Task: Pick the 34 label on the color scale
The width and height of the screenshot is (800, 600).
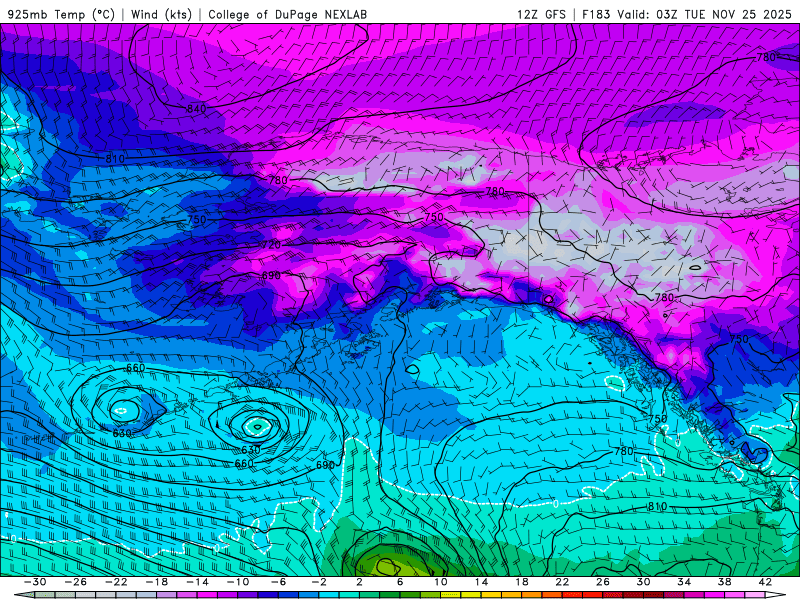Action: click(x=684, y=582)
